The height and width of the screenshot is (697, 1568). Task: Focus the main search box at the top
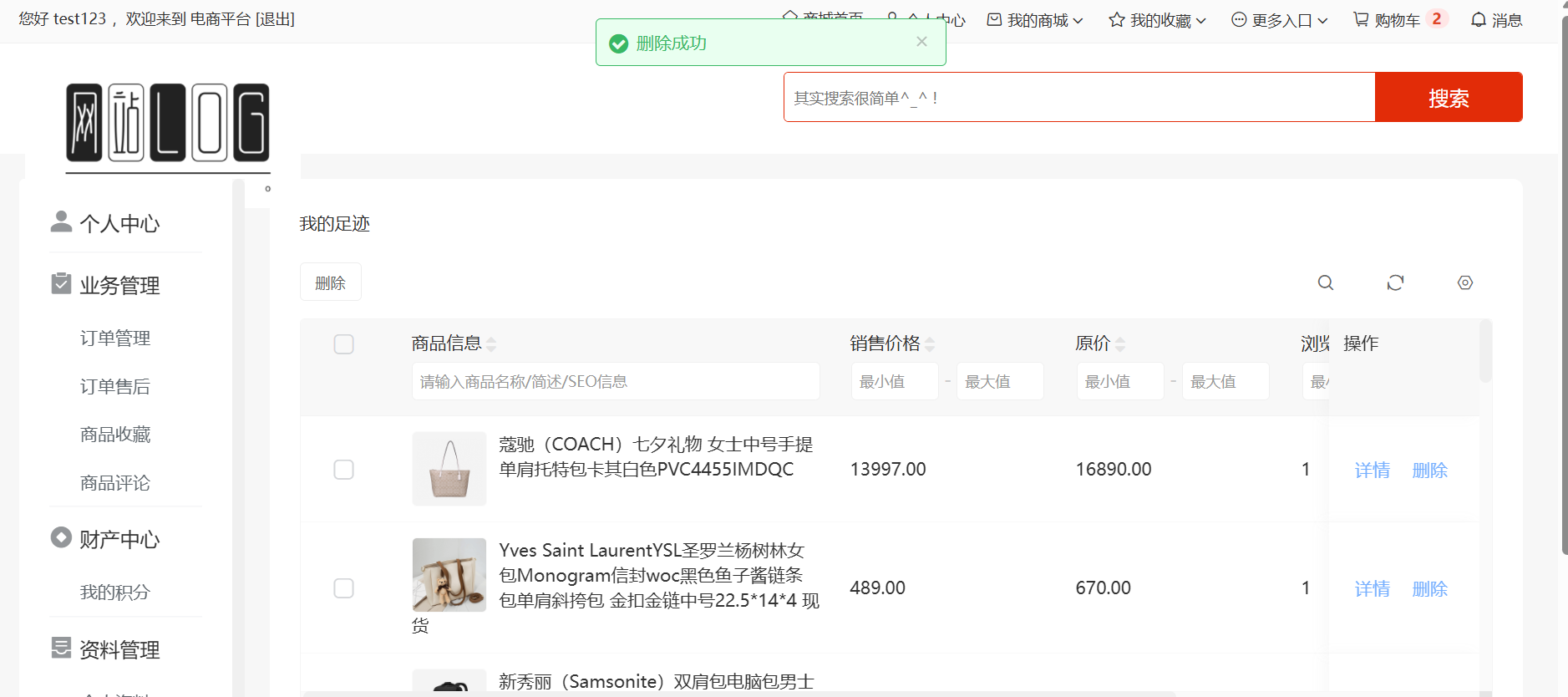point(1079,97)
